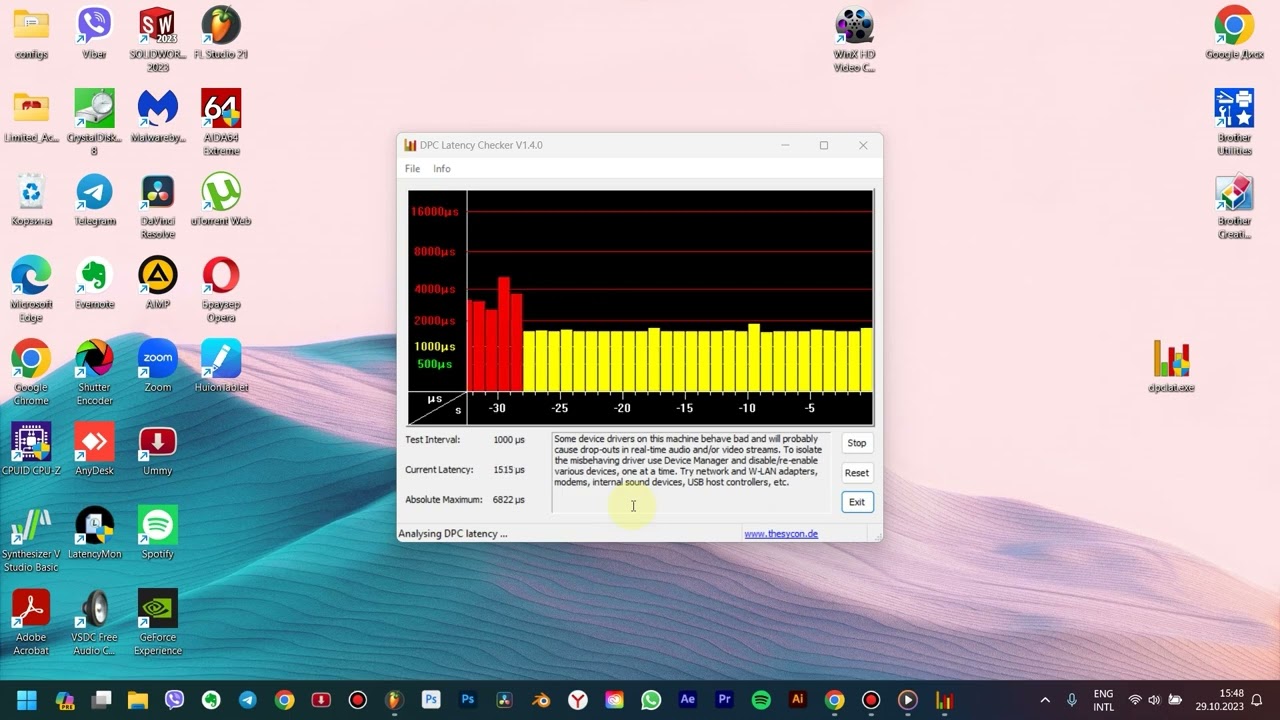Minimize the DPC Latency Checker window

pos(786,145)
